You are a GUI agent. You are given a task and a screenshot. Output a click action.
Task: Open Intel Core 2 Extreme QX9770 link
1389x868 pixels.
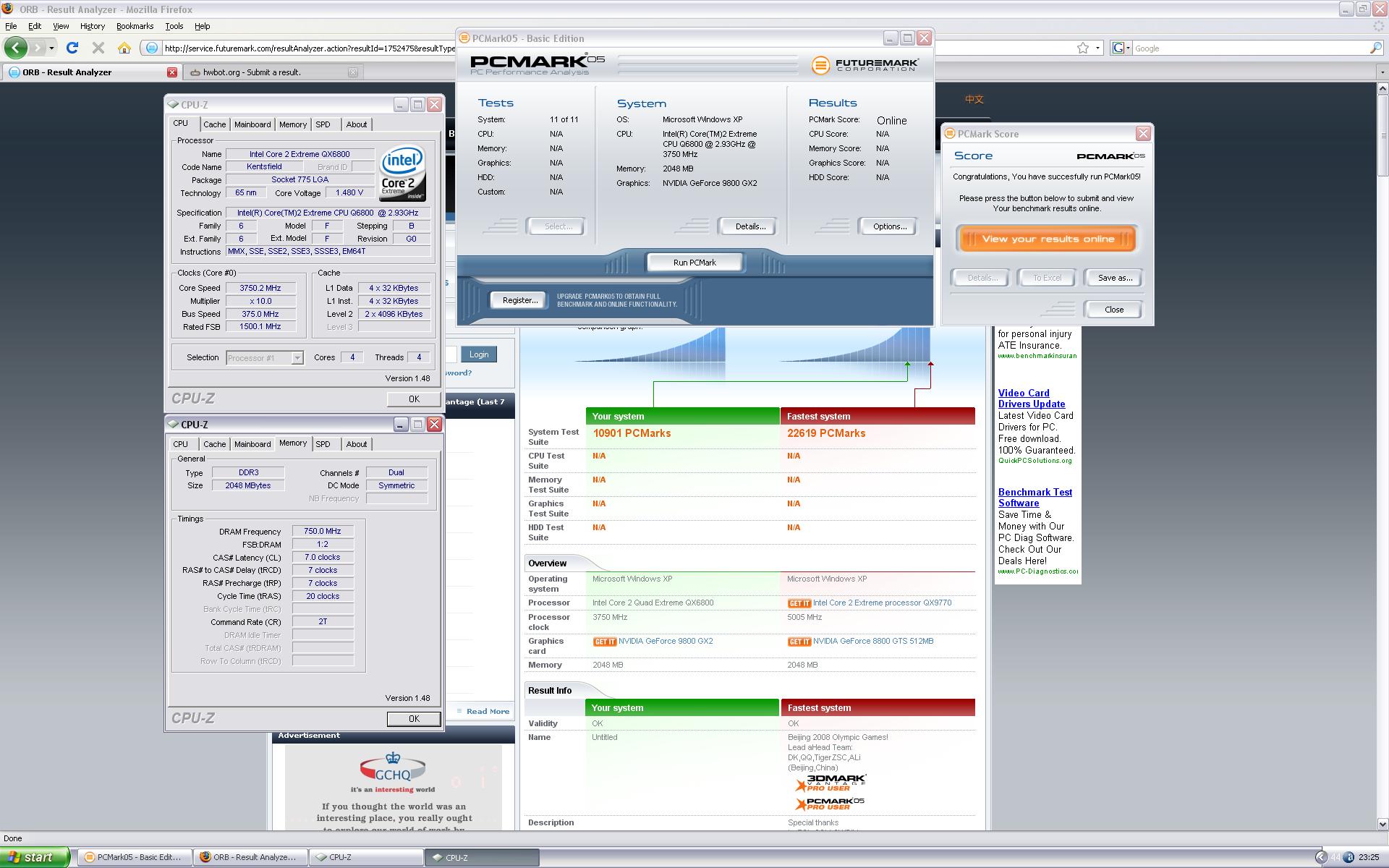tap(882, 603)
